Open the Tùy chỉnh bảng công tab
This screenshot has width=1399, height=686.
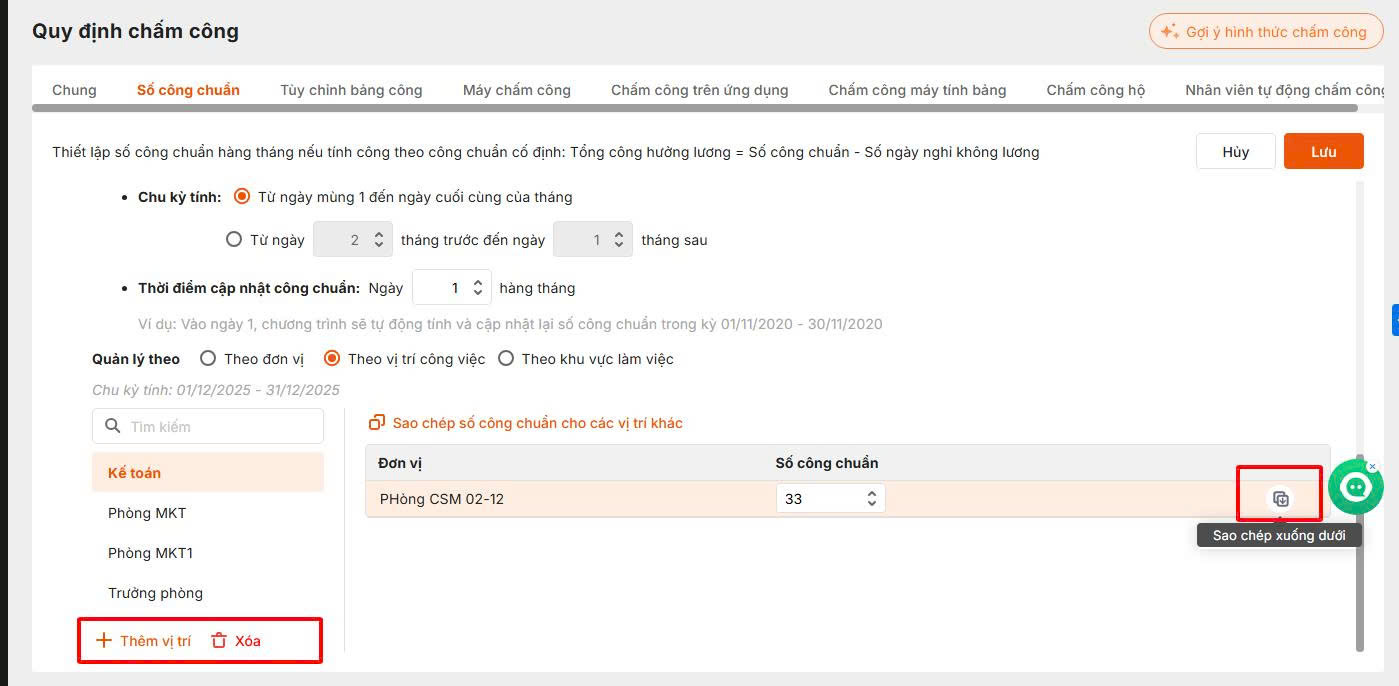tap(351, 90)
